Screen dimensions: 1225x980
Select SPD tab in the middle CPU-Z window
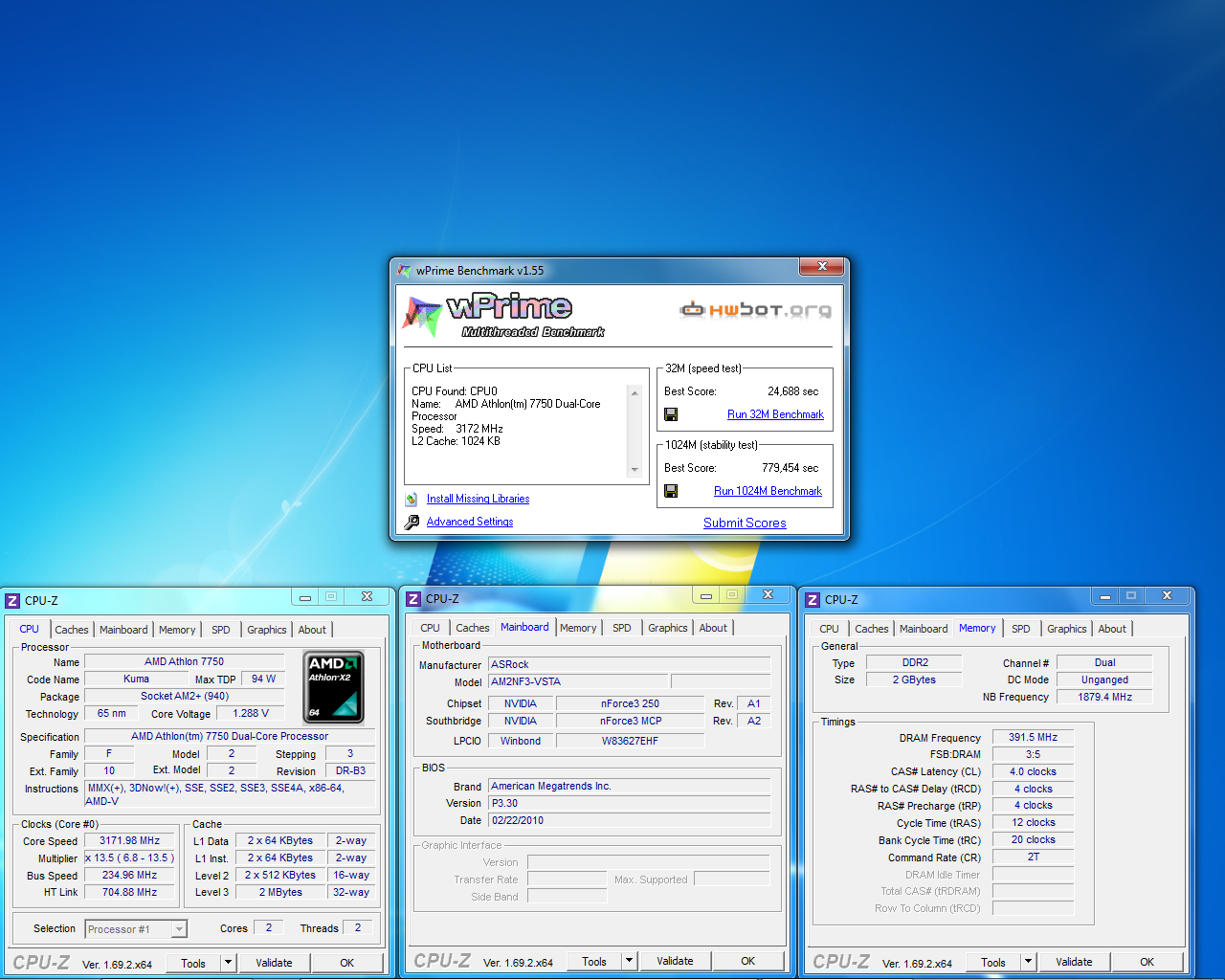[622, 628]
